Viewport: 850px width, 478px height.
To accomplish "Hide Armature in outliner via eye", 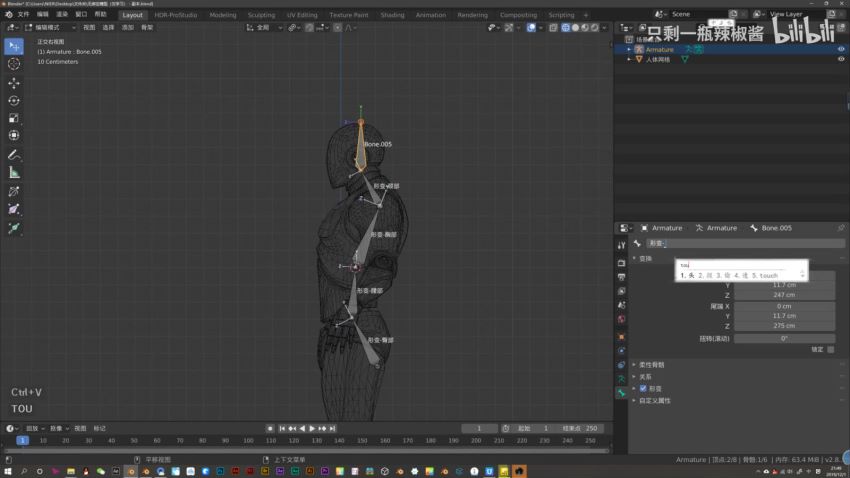I will coord(841,49).
